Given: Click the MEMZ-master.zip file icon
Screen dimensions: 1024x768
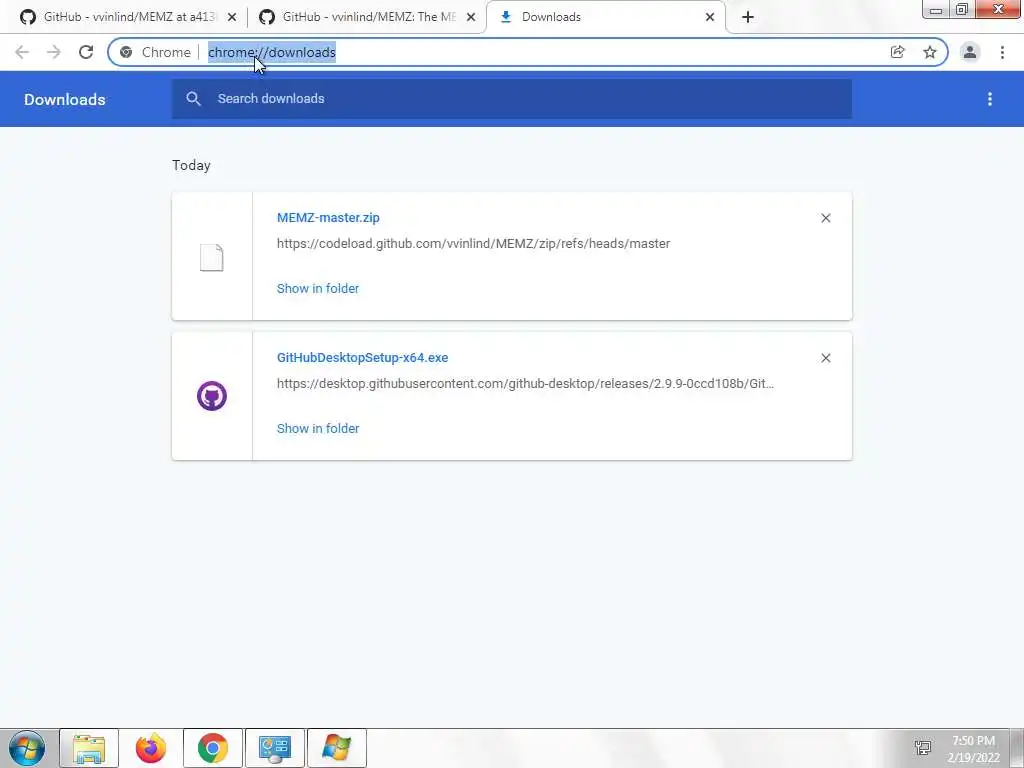Looking at the screenshot, I should pos(212,257).
